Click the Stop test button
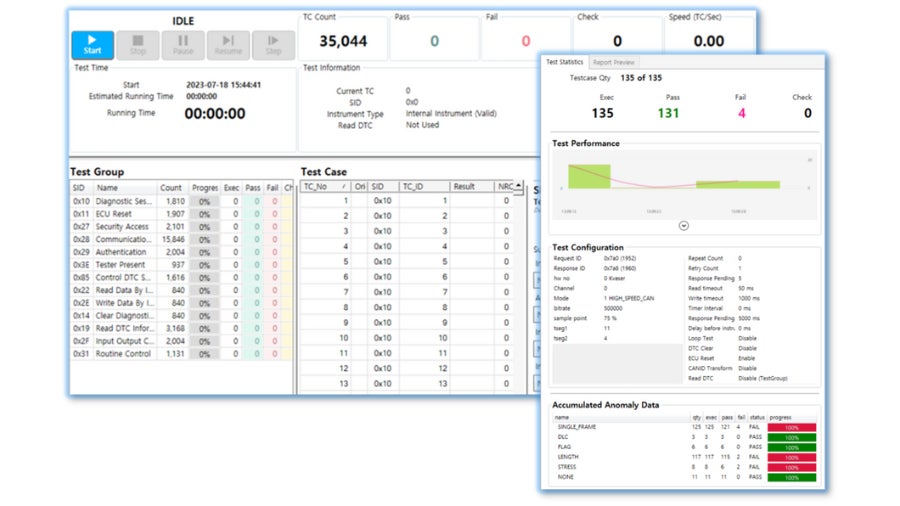This screenshot has height=506, width=900. 138,45
